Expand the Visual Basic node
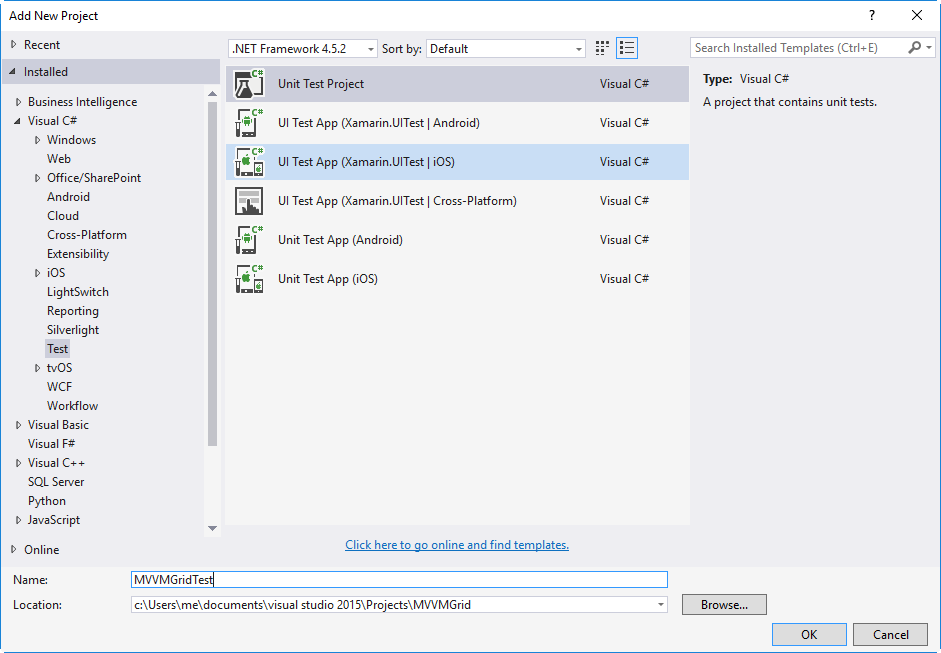This screenshot has width=941, height=653. (x=18, y=425)
